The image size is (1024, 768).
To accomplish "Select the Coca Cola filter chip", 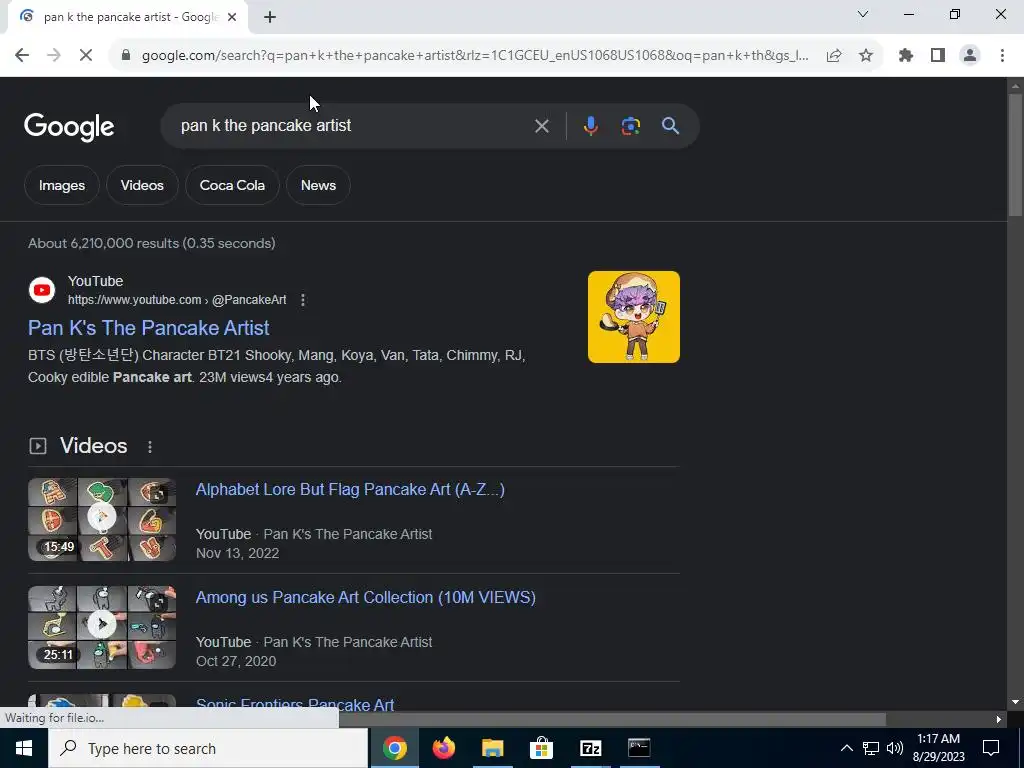I will 232,185.
